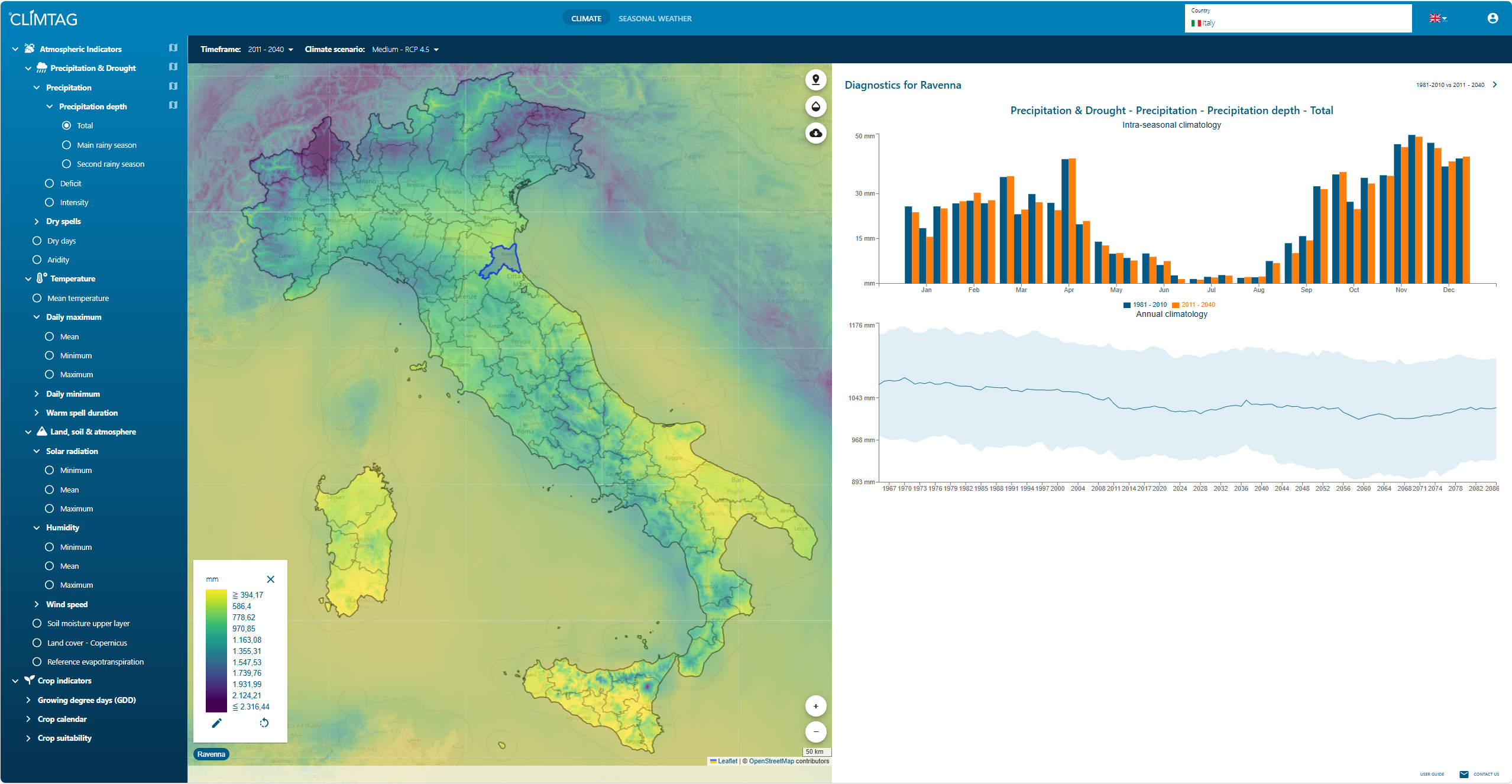This screenshot has height=784, width=1512.
Task: Select Mean under Daily maximum
Action: pos(49,336)
